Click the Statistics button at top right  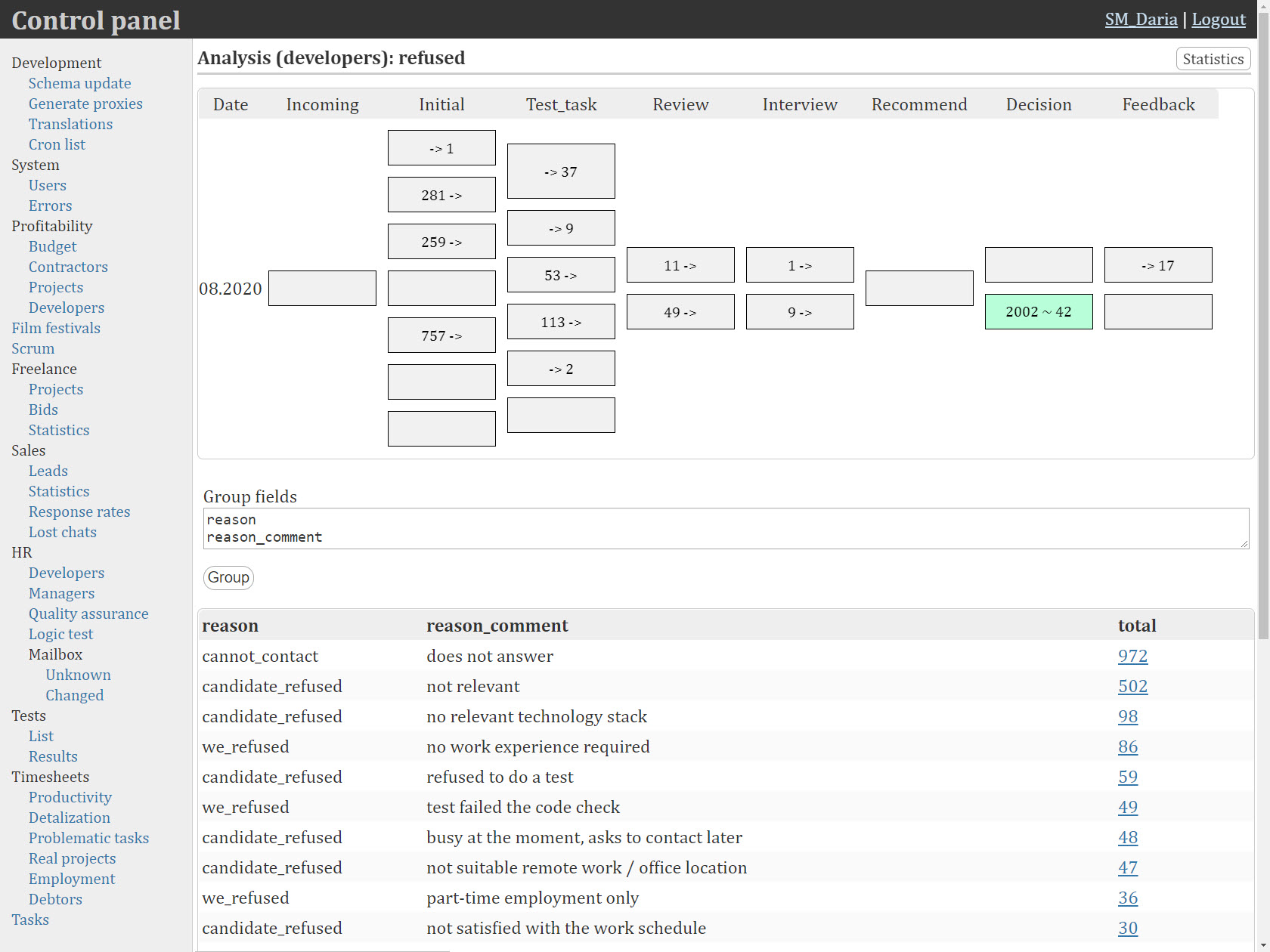tap(1213, 59)
